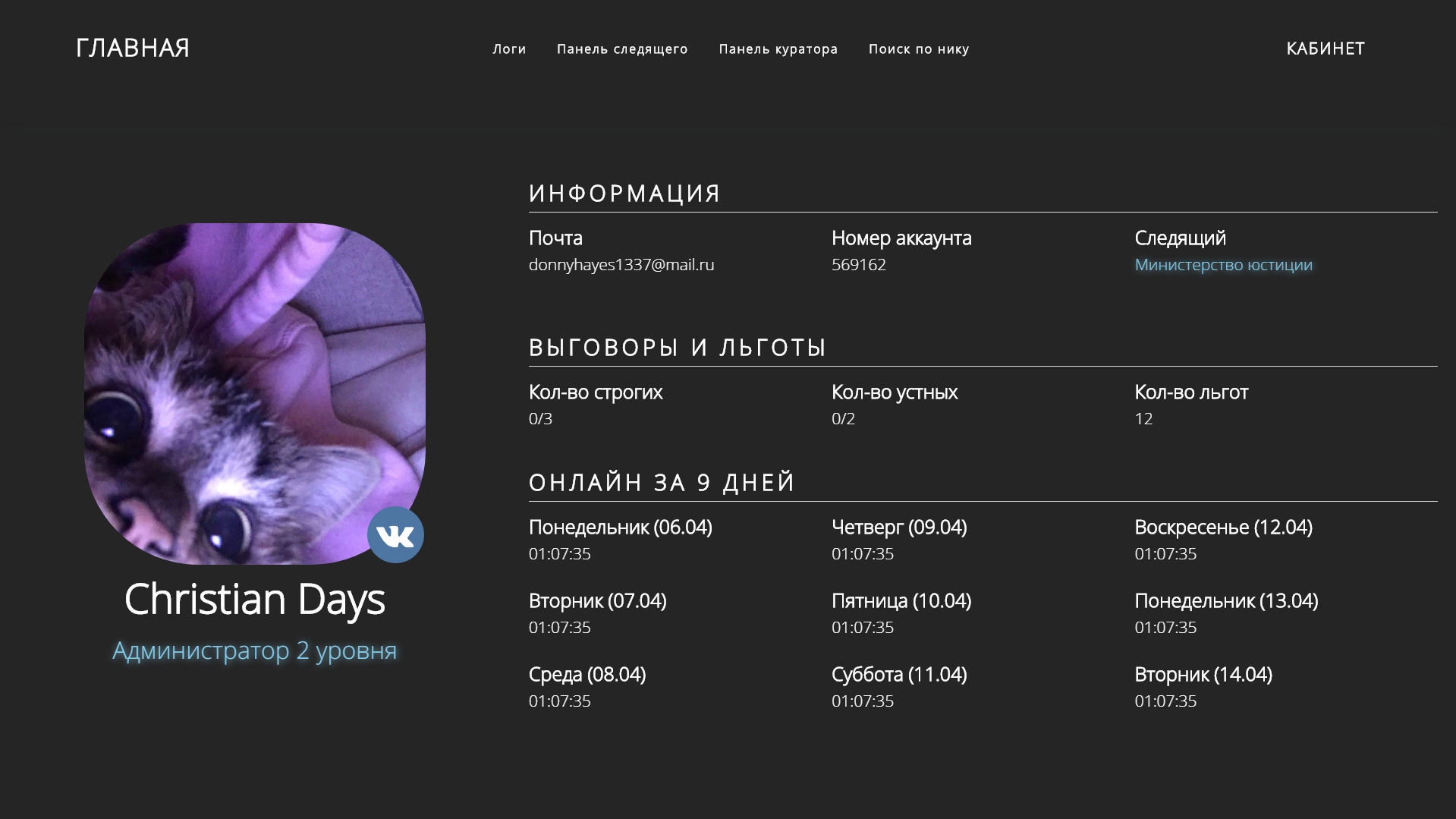The image size is (1456, 819).
Task: Select email donnyhayes1337@mail.ru
Action: click(621, 265)
